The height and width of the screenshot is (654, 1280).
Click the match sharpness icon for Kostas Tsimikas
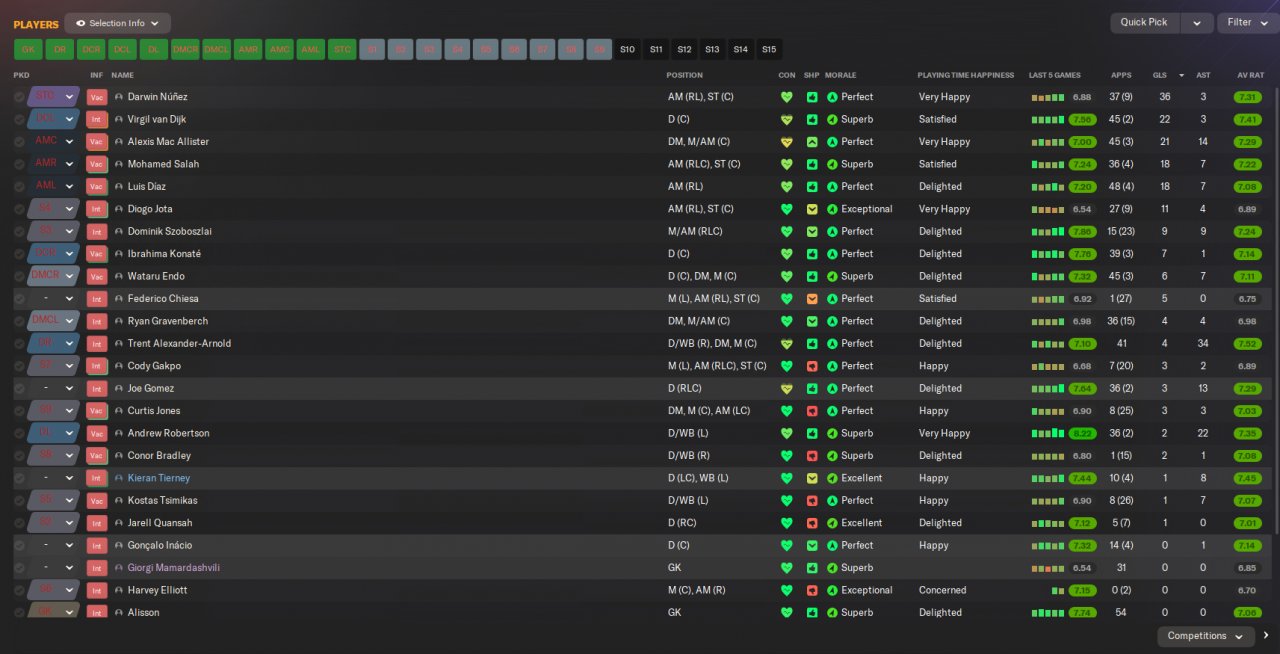[x=812, y=500]
